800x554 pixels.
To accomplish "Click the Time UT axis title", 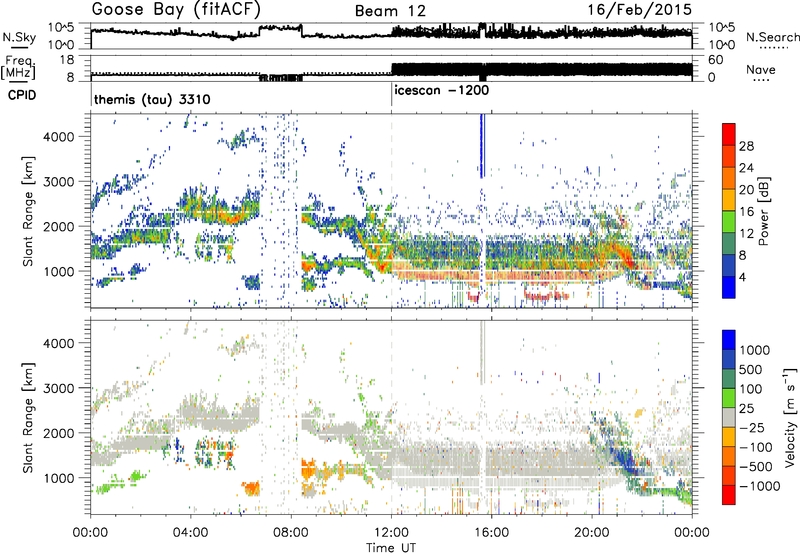I will [391, 547].
